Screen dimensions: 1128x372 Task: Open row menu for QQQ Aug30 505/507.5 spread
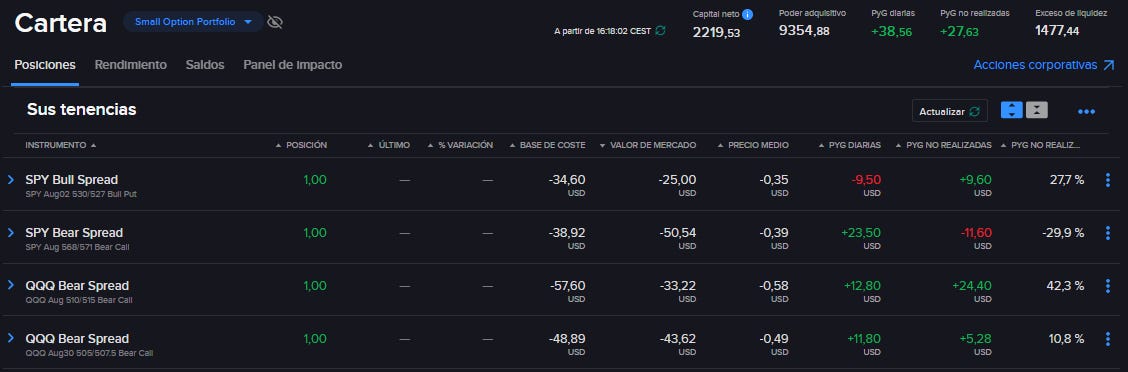pyautogui.click(x=1108, y=339)
